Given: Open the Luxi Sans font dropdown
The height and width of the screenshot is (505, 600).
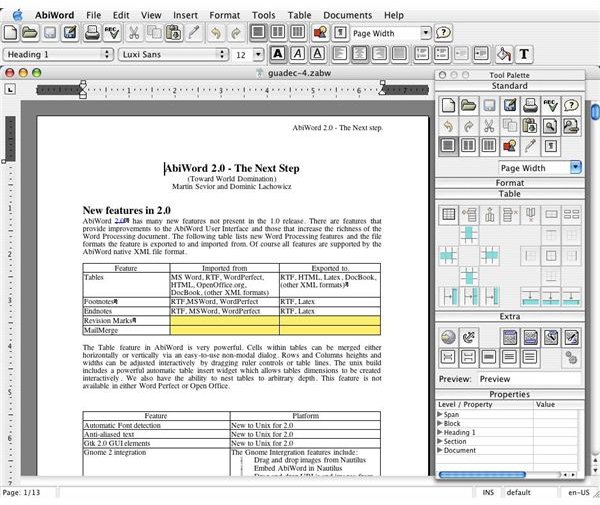Looking at the screenshot, I should (173, 54).
